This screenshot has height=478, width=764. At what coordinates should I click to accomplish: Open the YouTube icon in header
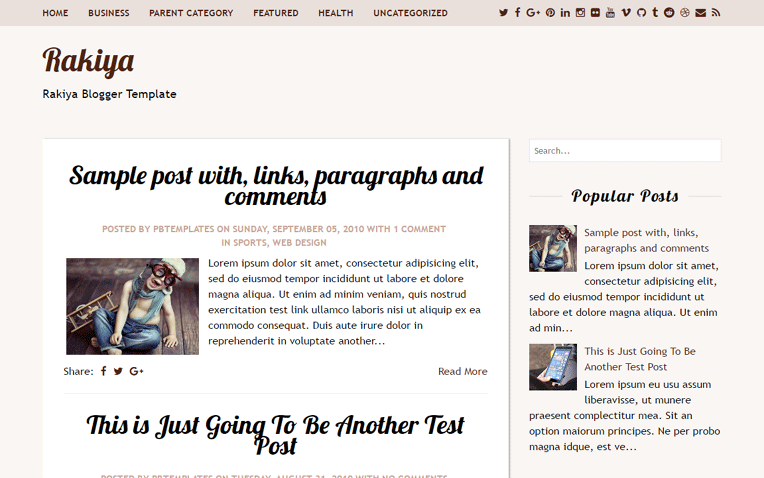pos(611,13)
